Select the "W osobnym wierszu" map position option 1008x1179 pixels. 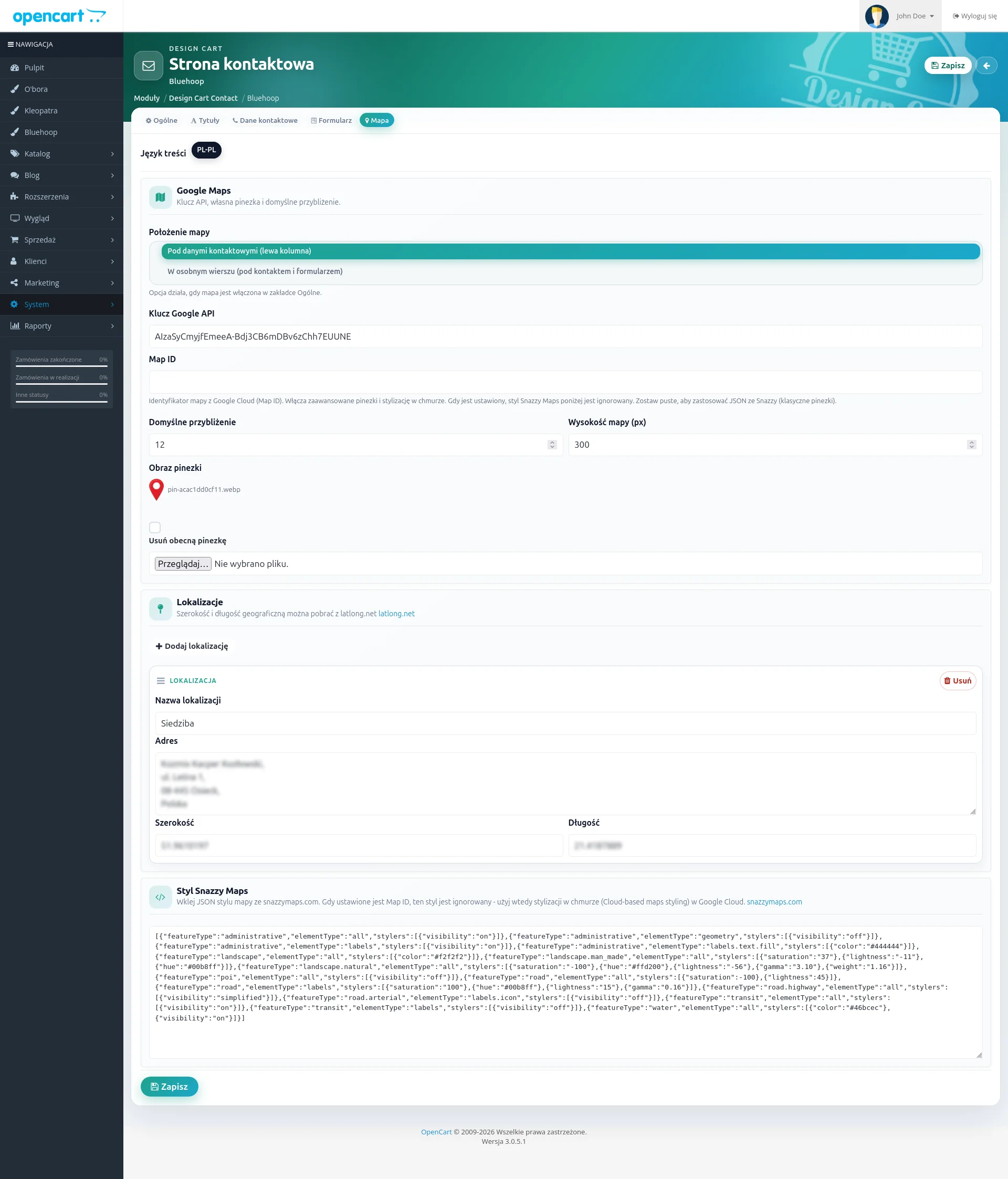tap(570, 271)
